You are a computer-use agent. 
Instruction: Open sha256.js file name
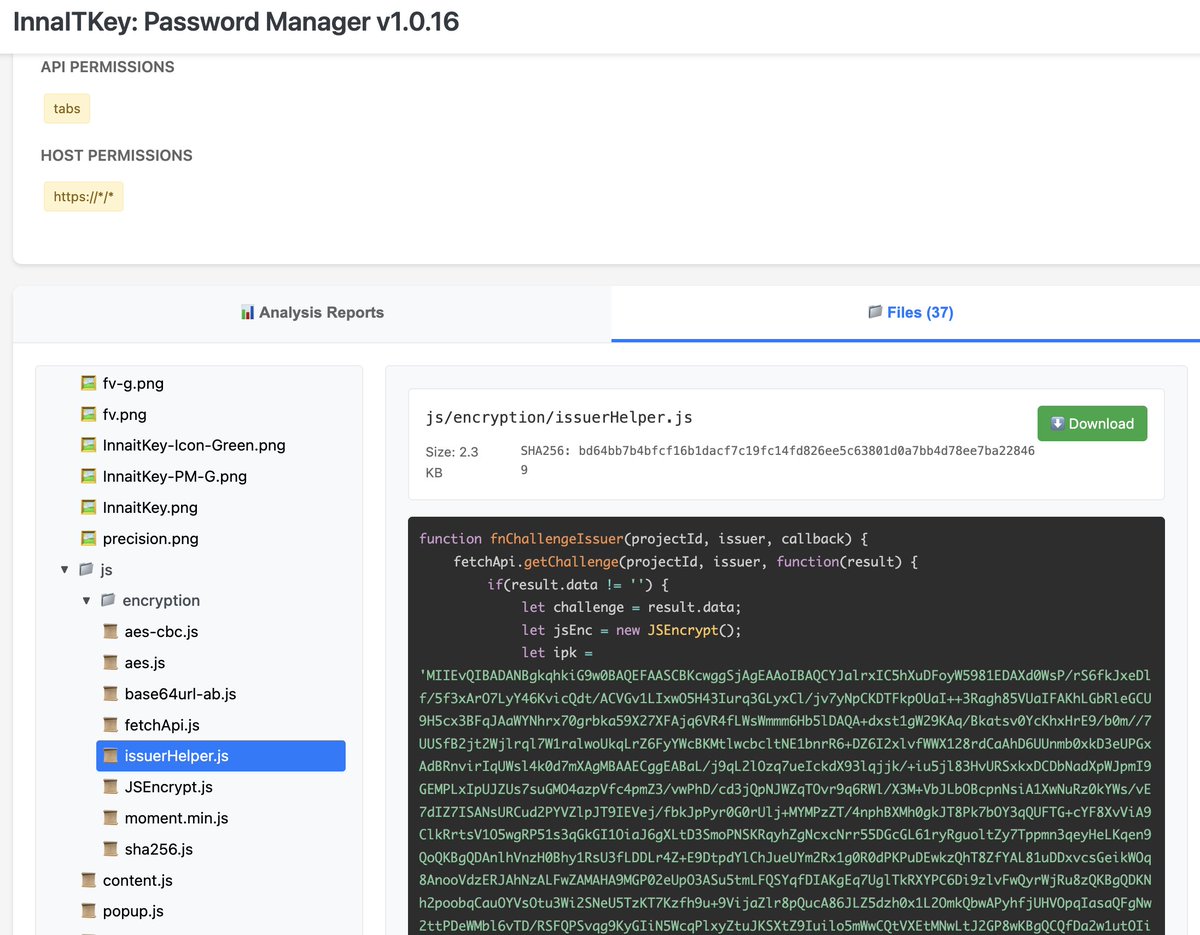pyautogui.click(x=158, y=849)
